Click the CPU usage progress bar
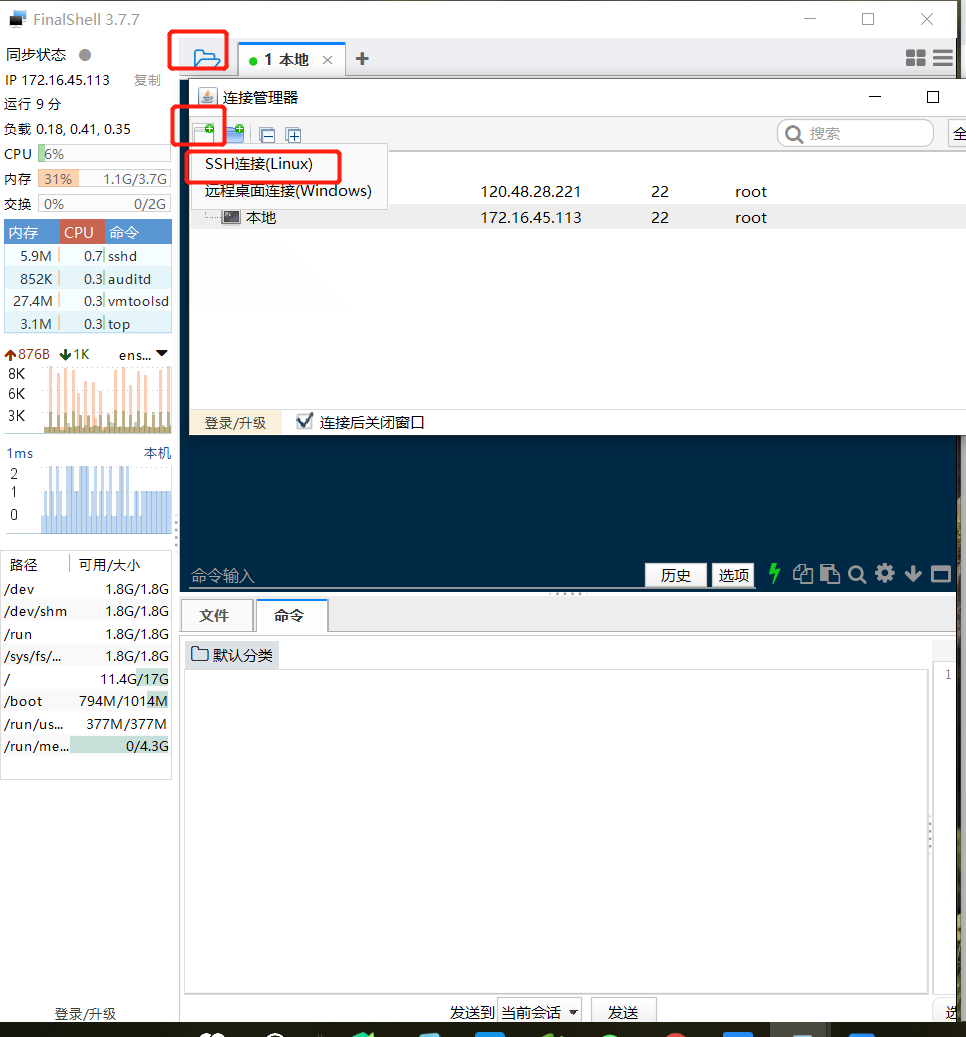Image resolution: width=966 pixels, height=1037 pixels. point(104,154)
